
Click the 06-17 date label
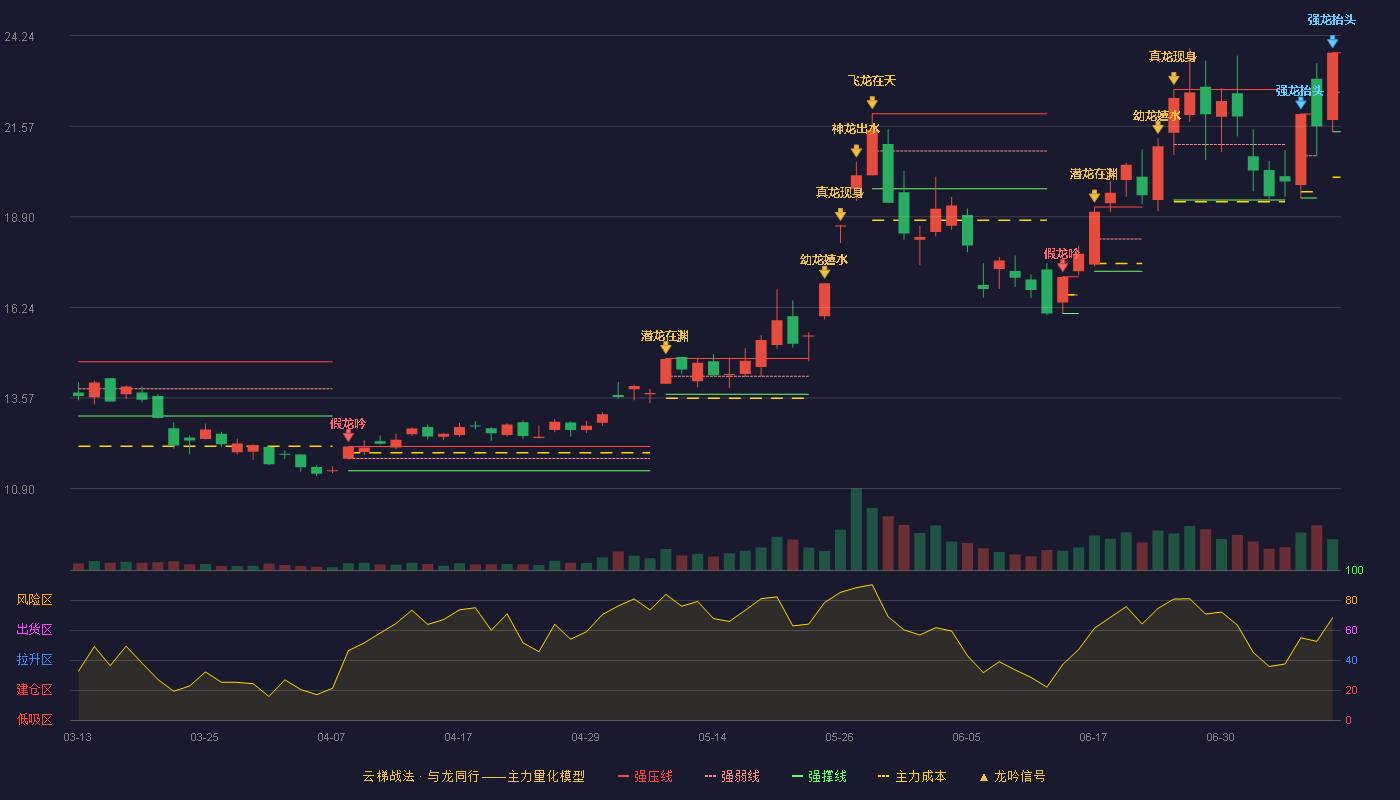coord(1093,737)
